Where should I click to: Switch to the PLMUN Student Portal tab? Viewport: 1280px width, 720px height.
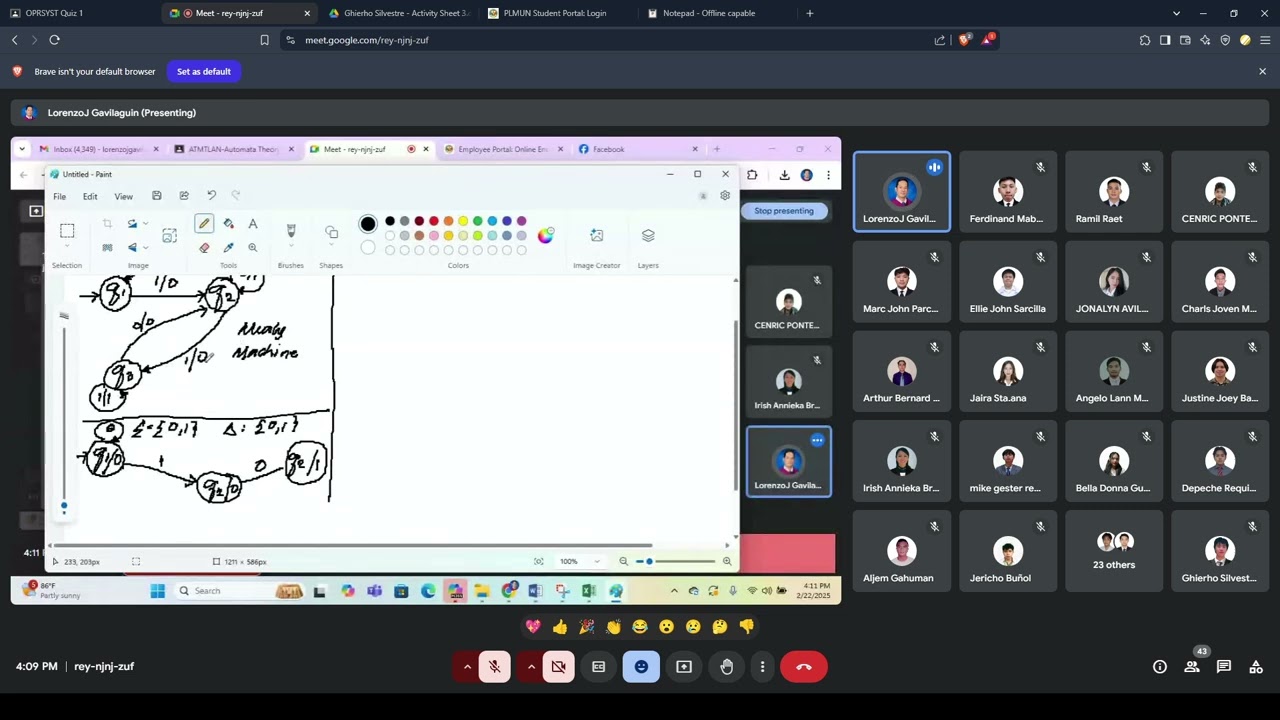(x=554, y=13)
